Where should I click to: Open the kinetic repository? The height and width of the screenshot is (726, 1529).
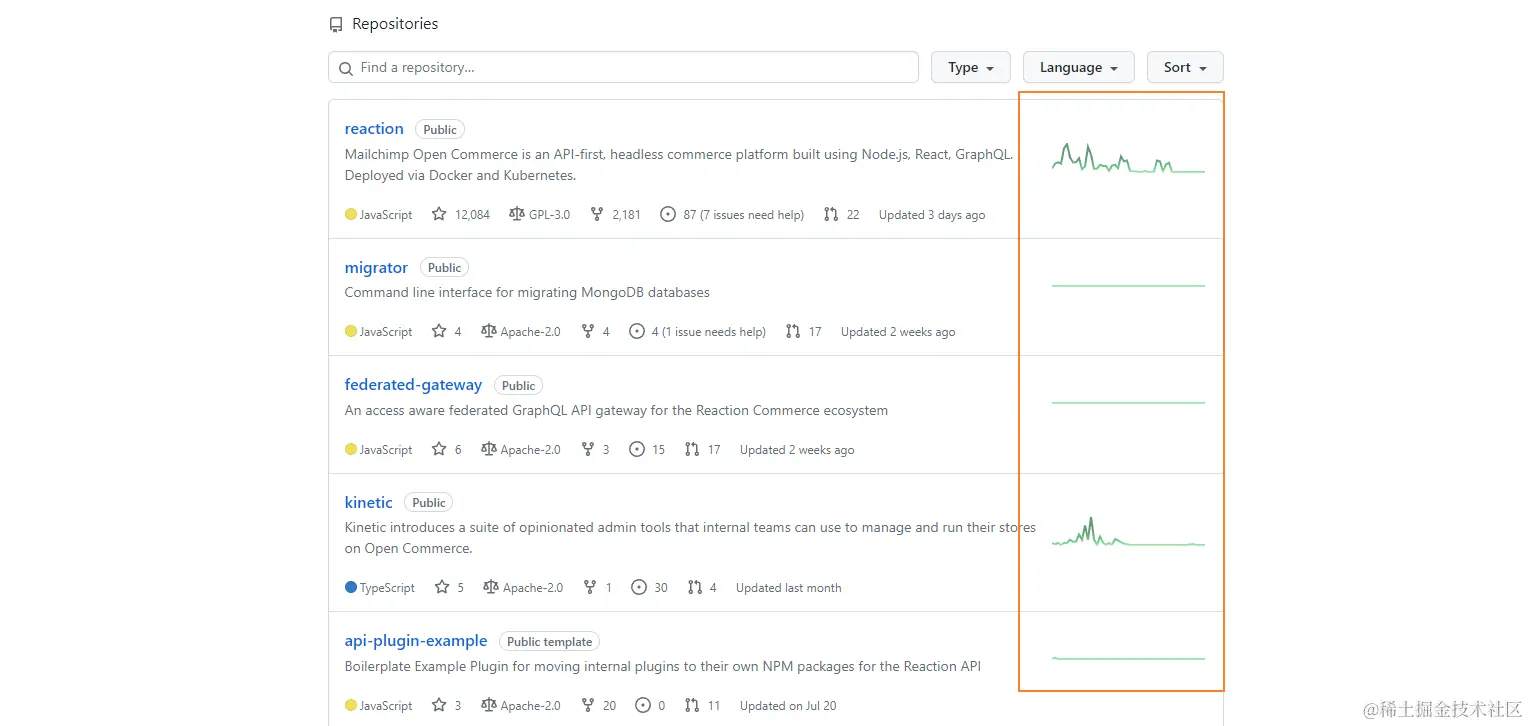(368, 503)
